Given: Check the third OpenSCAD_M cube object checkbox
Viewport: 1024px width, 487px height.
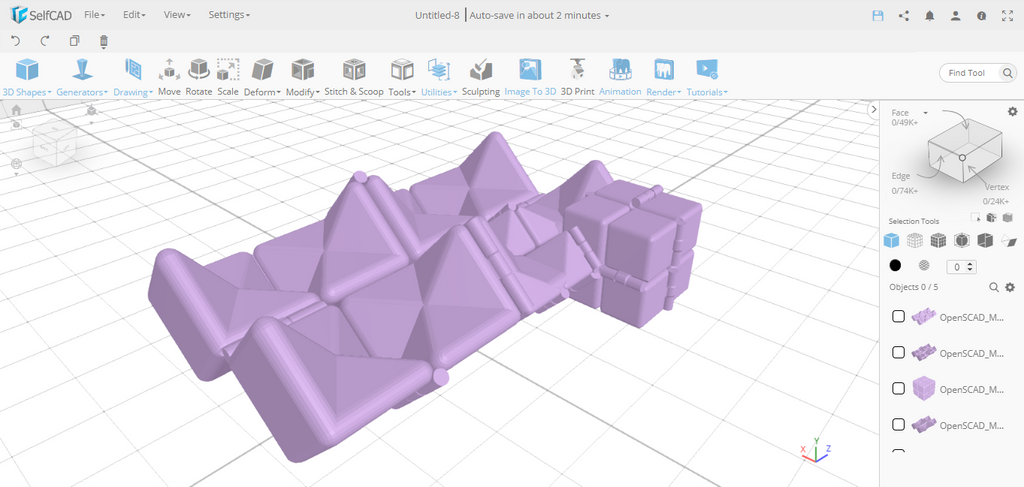Looking at the screenshot, I should 899,388.
